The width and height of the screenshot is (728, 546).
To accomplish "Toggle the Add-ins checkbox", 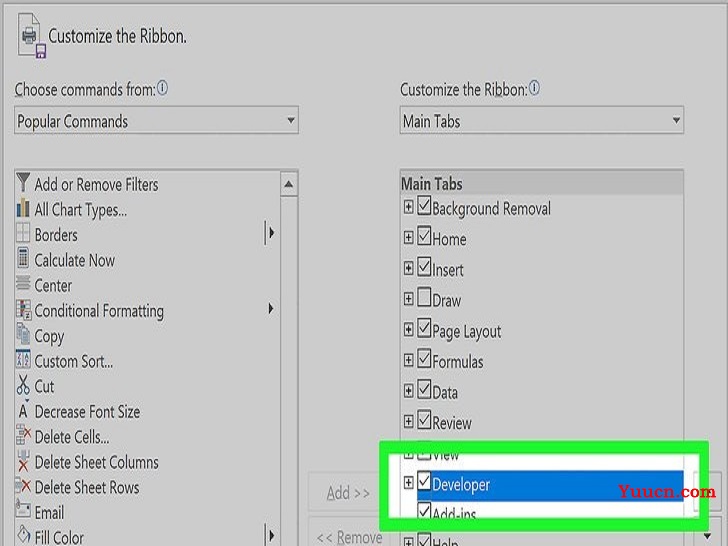I will pyautogui.click(x=424, y=511).
